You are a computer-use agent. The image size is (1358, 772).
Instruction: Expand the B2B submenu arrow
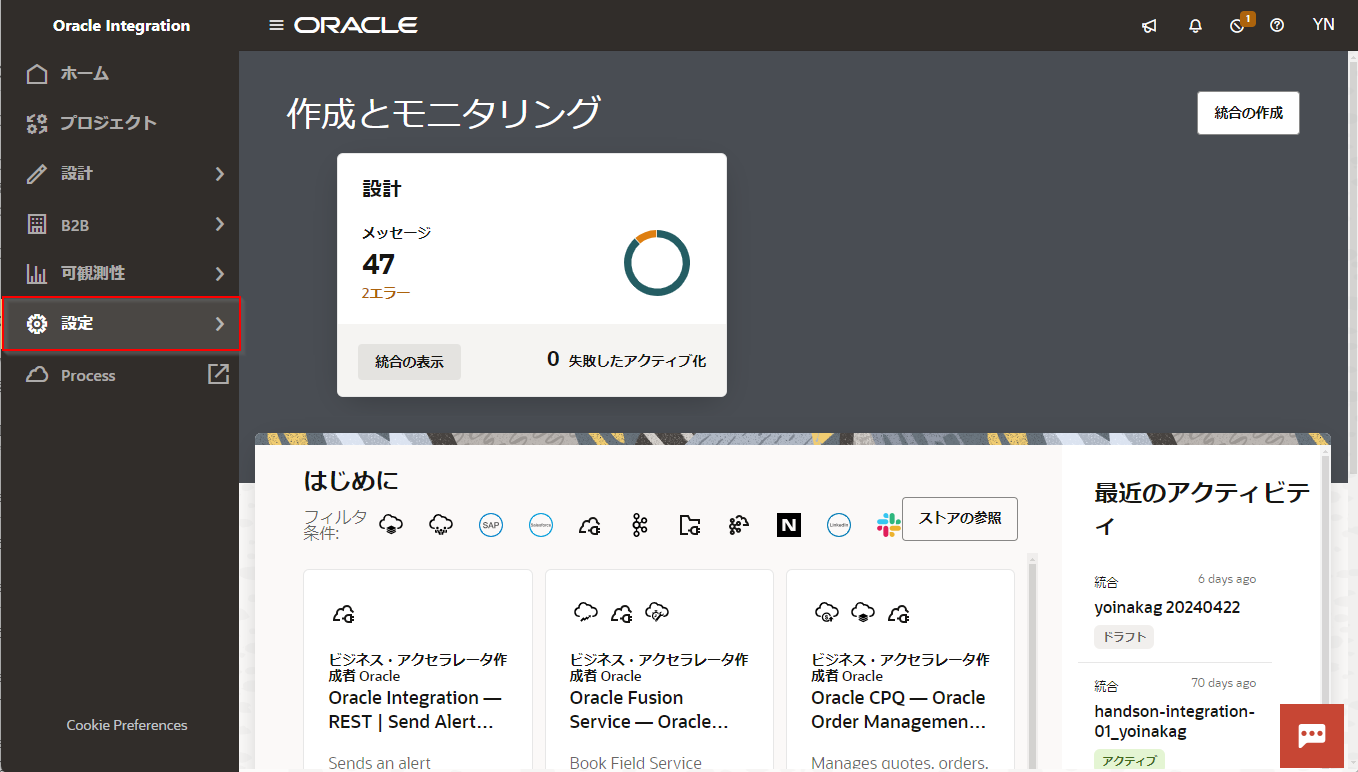(x=220, y=225)
